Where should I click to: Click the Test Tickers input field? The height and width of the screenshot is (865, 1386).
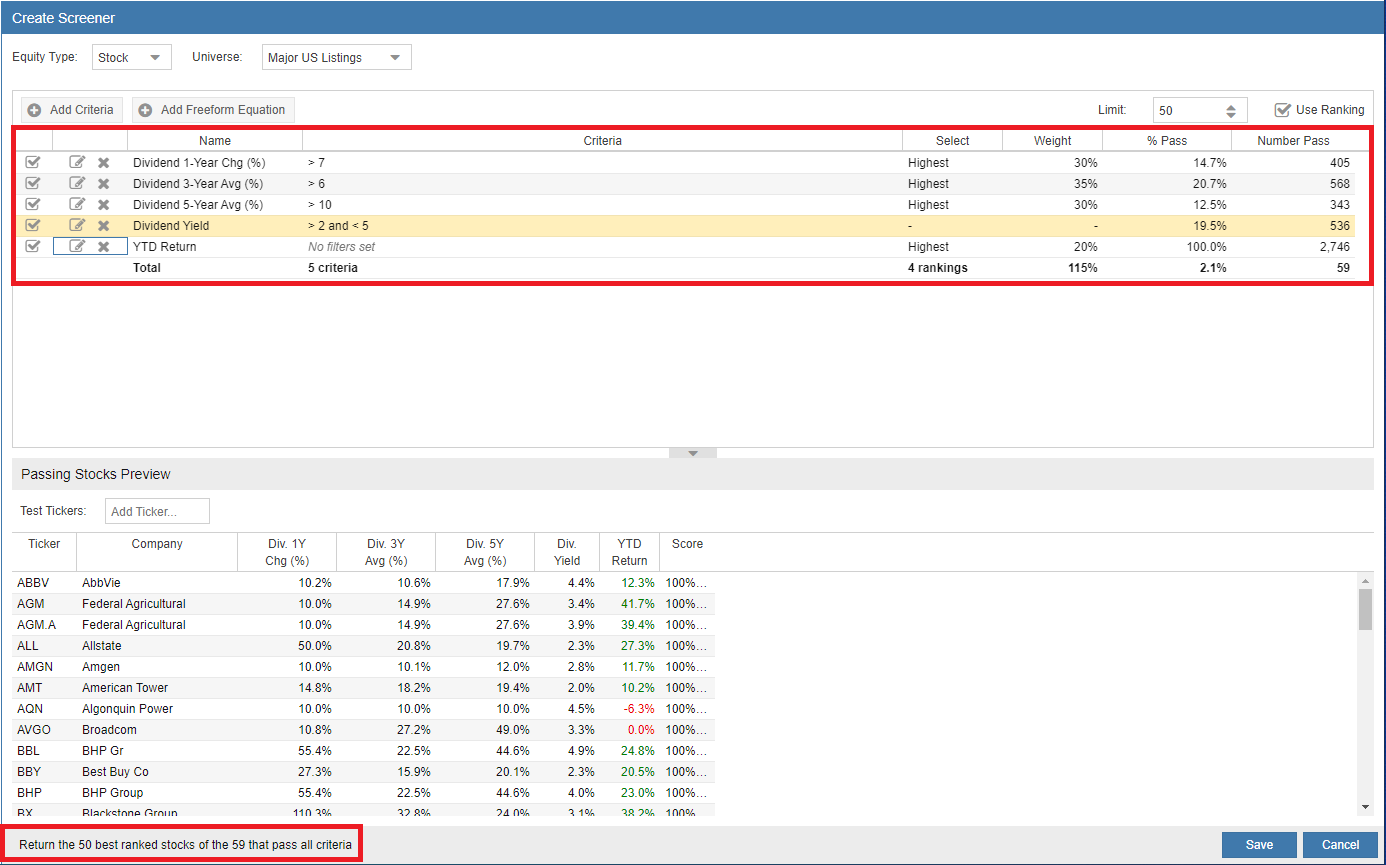click(157, 511)
